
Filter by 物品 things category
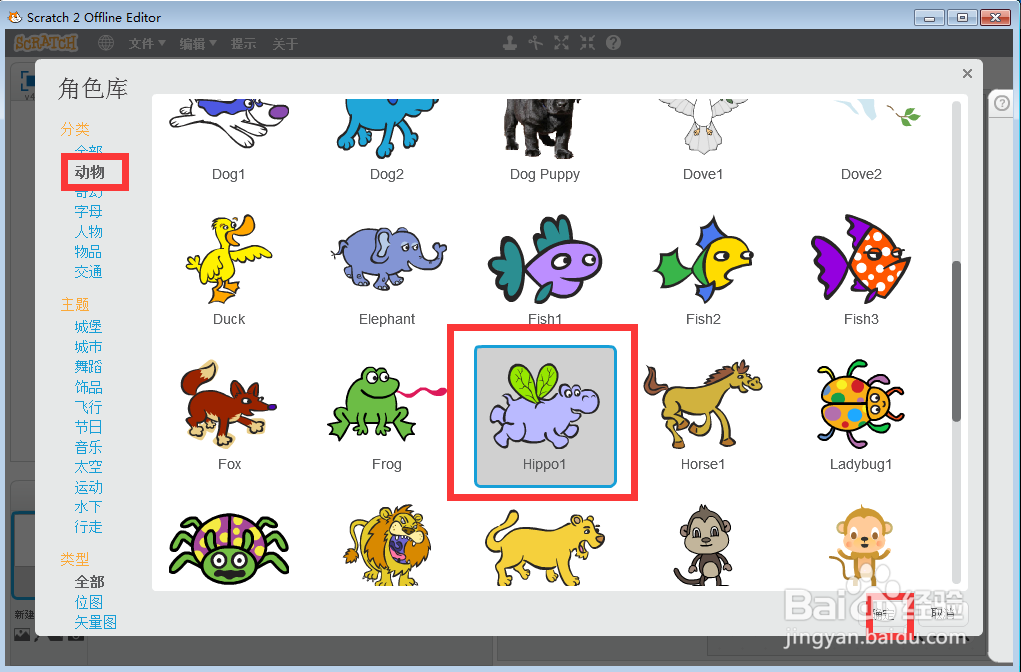88,252
